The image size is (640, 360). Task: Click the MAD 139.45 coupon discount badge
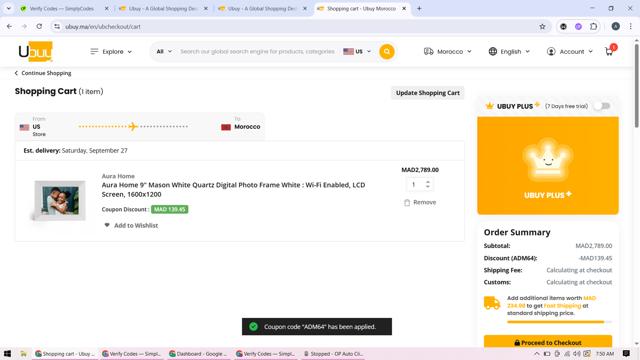pyautogui.click(x=169, y=209)
